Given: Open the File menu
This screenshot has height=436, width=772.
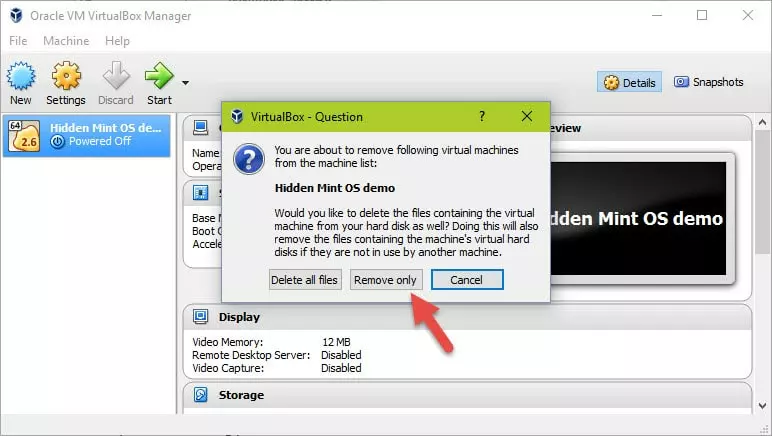Looking at the screenshot, I should click(x=18, y=41).
